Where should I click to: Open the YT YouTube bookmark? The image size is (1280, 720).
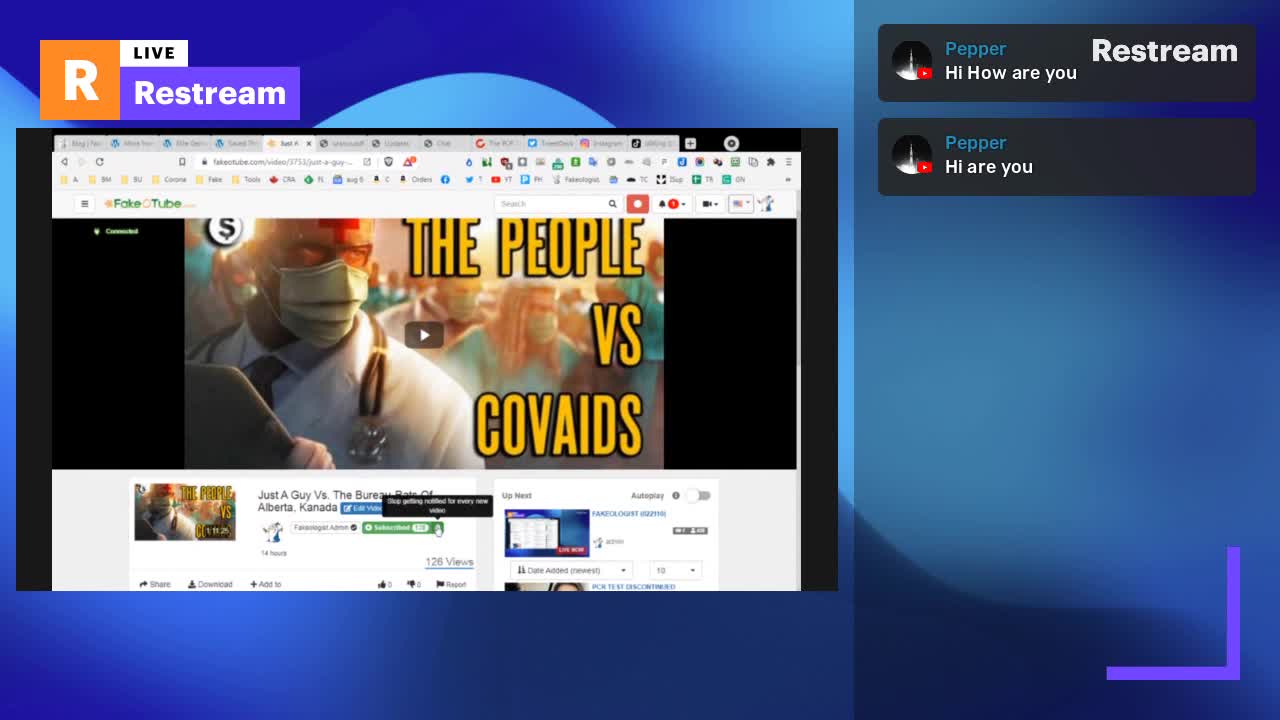(502, 180)
